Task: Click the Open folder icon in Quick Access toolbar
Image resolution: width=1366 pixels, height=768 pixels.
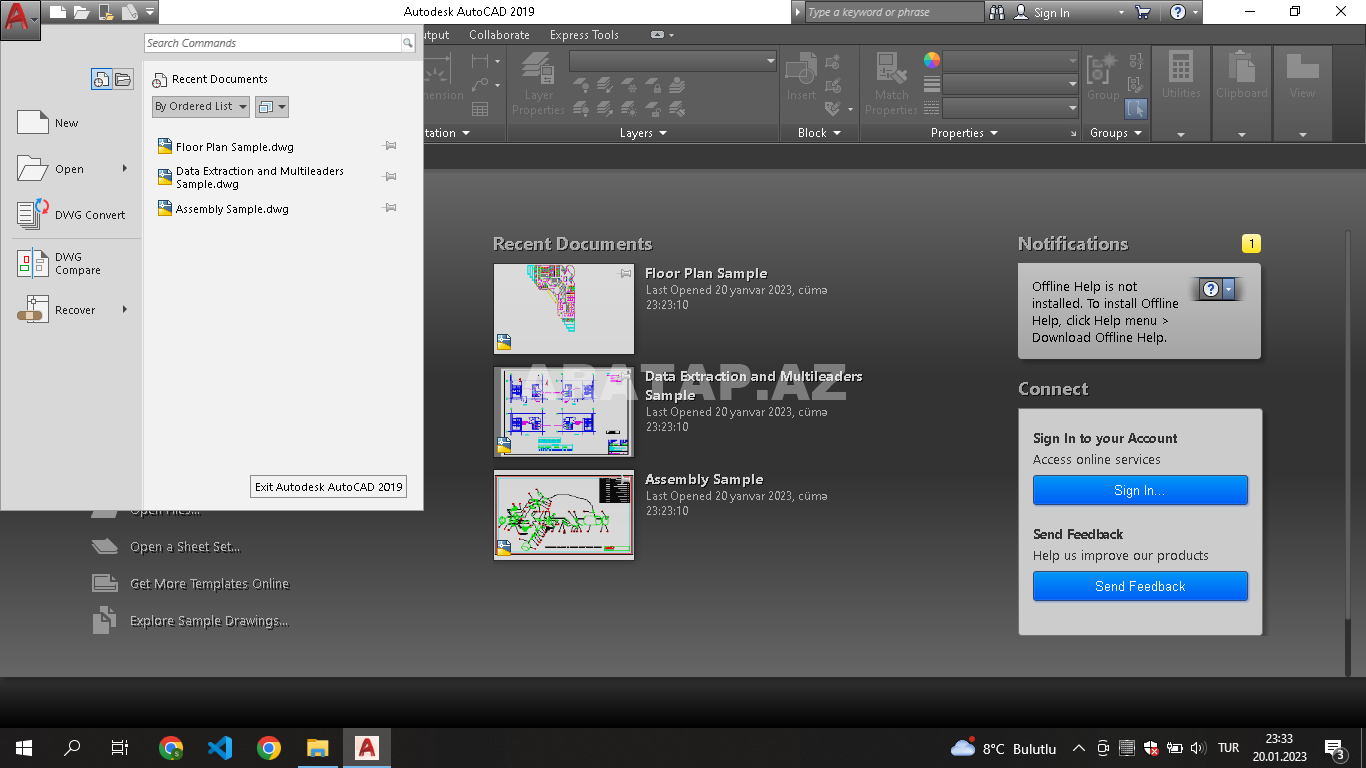Action: pyautogui.click(x=81, y=12)
